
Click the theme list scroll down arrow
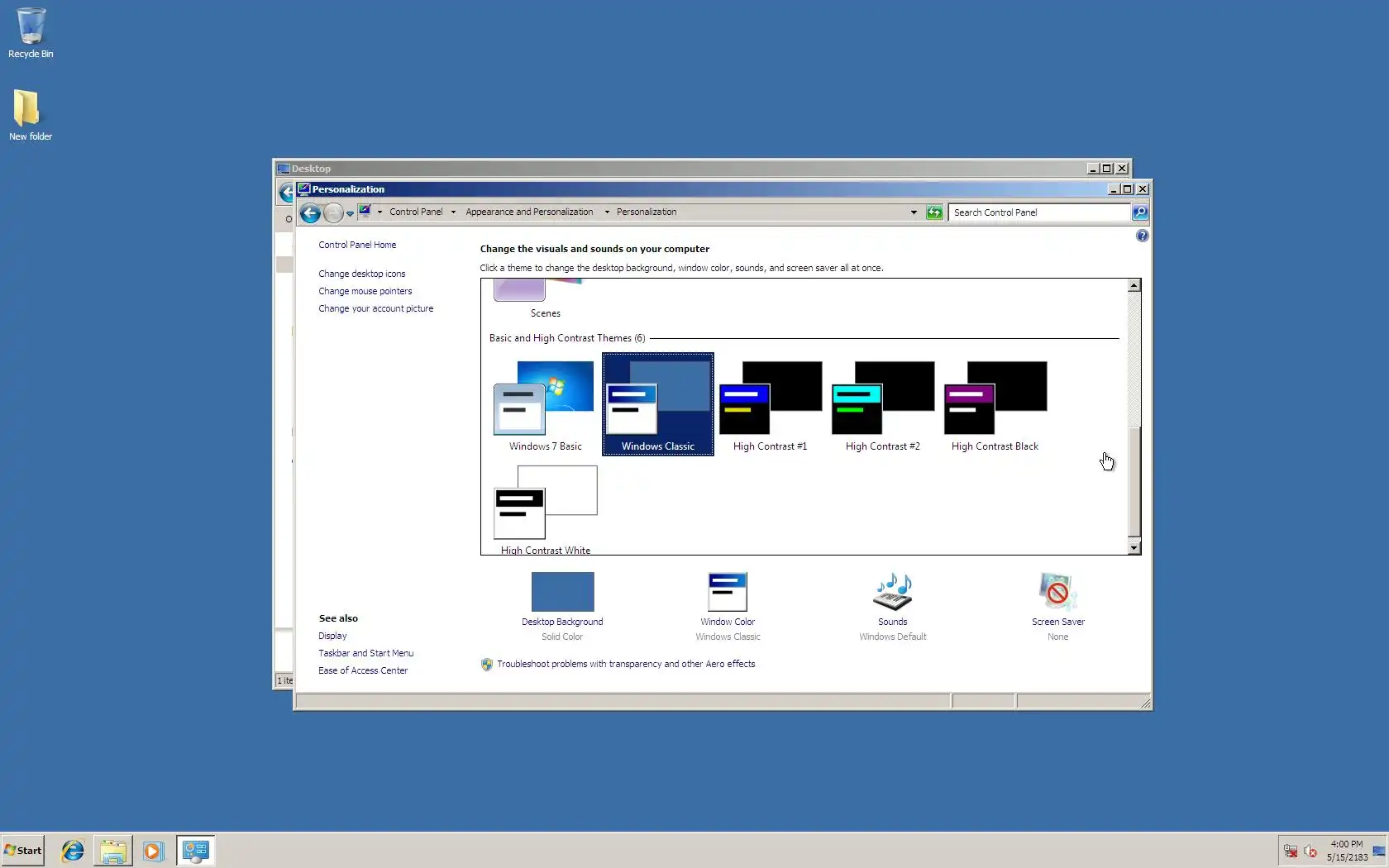(1134, 547)
